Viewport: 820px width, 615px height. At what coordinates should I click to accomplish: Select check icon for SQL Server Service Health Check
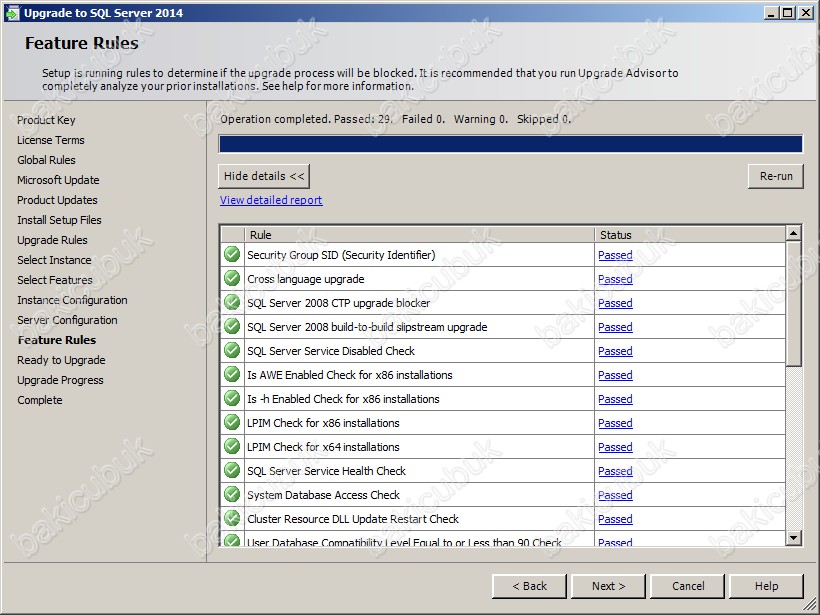click(232, 471)
